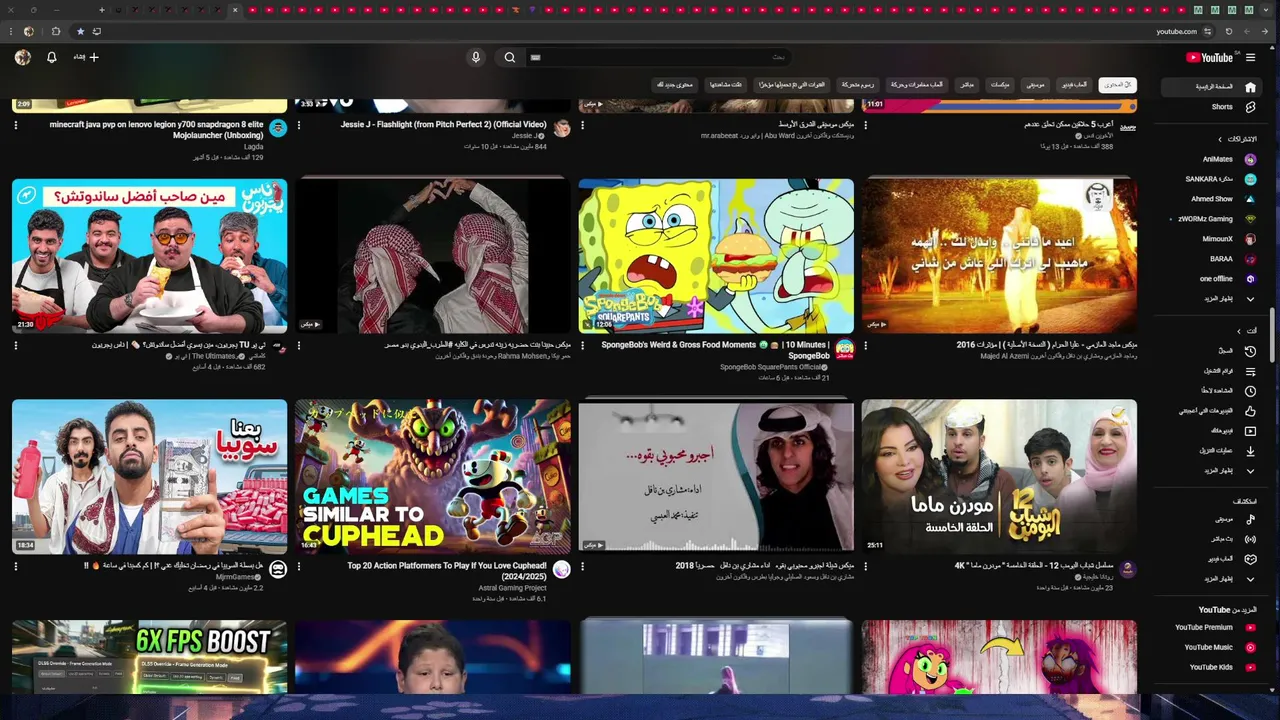The image size is (1280, 720).
Task: Open more options for minecraft java pvp video
Action: (16, 126)
